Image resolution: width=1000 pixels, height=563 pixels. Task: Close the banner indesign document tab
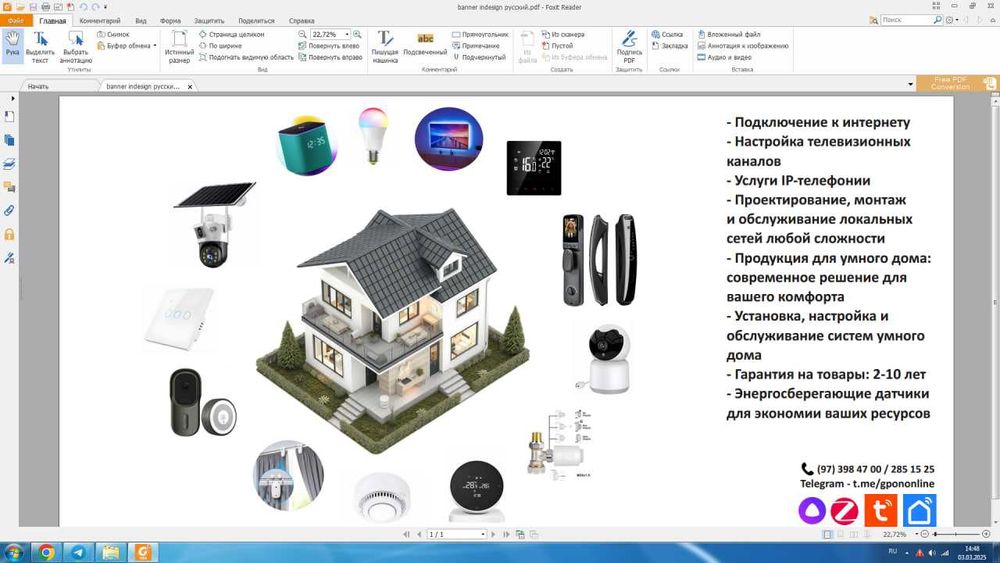190,87
